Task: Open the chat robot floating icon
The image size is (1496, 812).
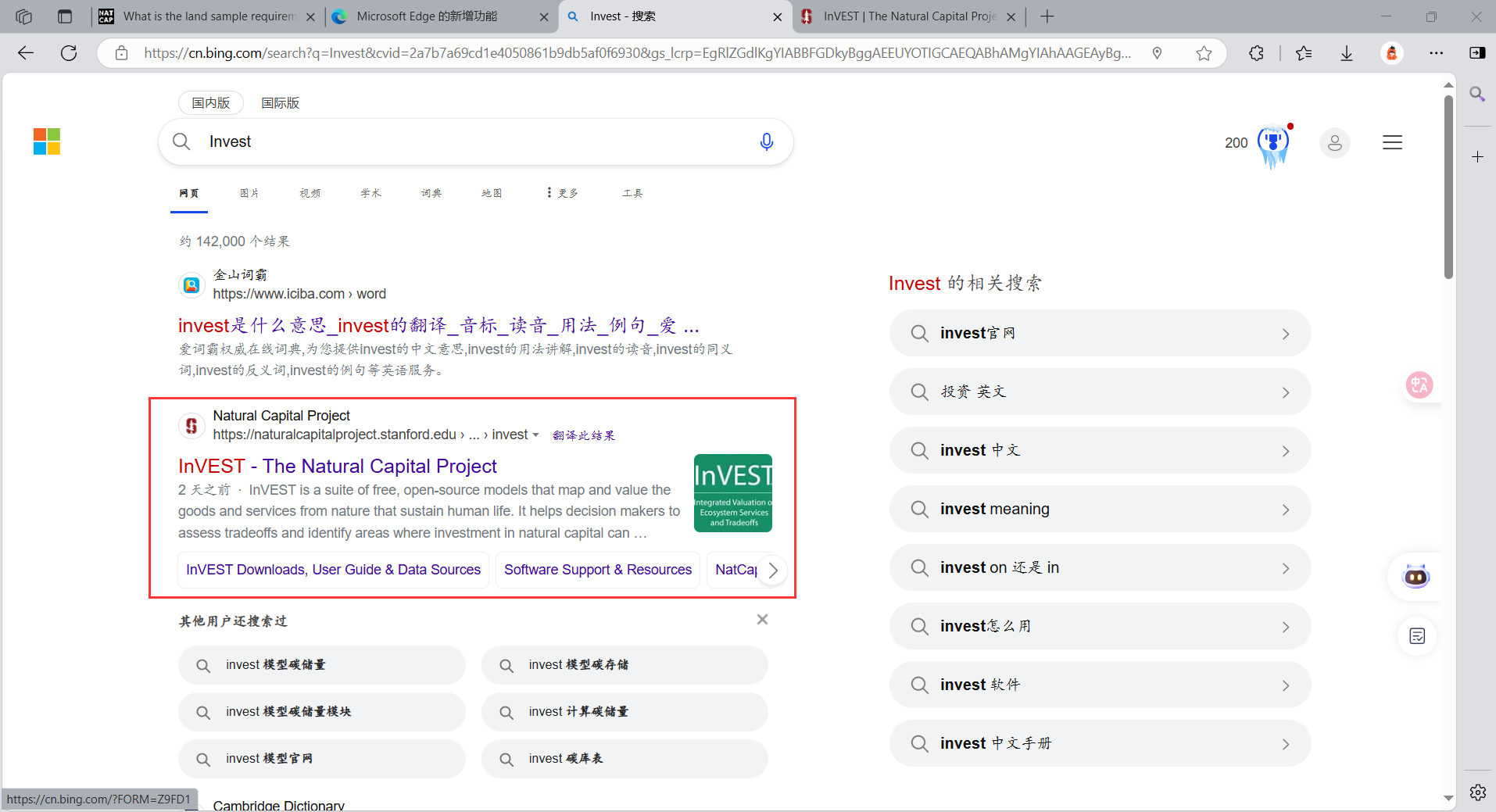Action: point(1416,577)
